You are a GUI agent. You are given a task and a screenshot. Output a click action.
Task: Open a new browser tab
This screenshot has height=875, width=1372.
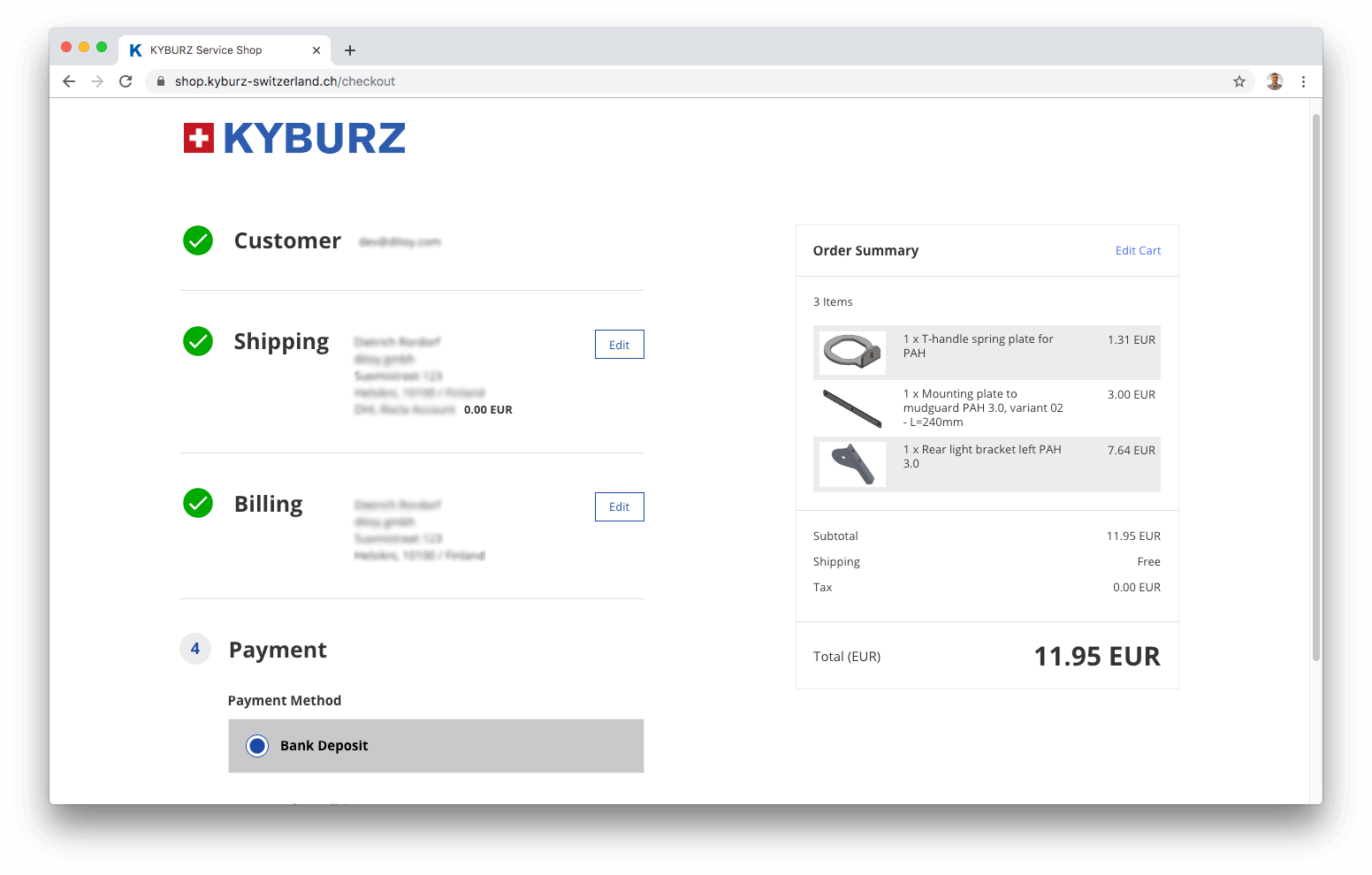coord(350,50)
